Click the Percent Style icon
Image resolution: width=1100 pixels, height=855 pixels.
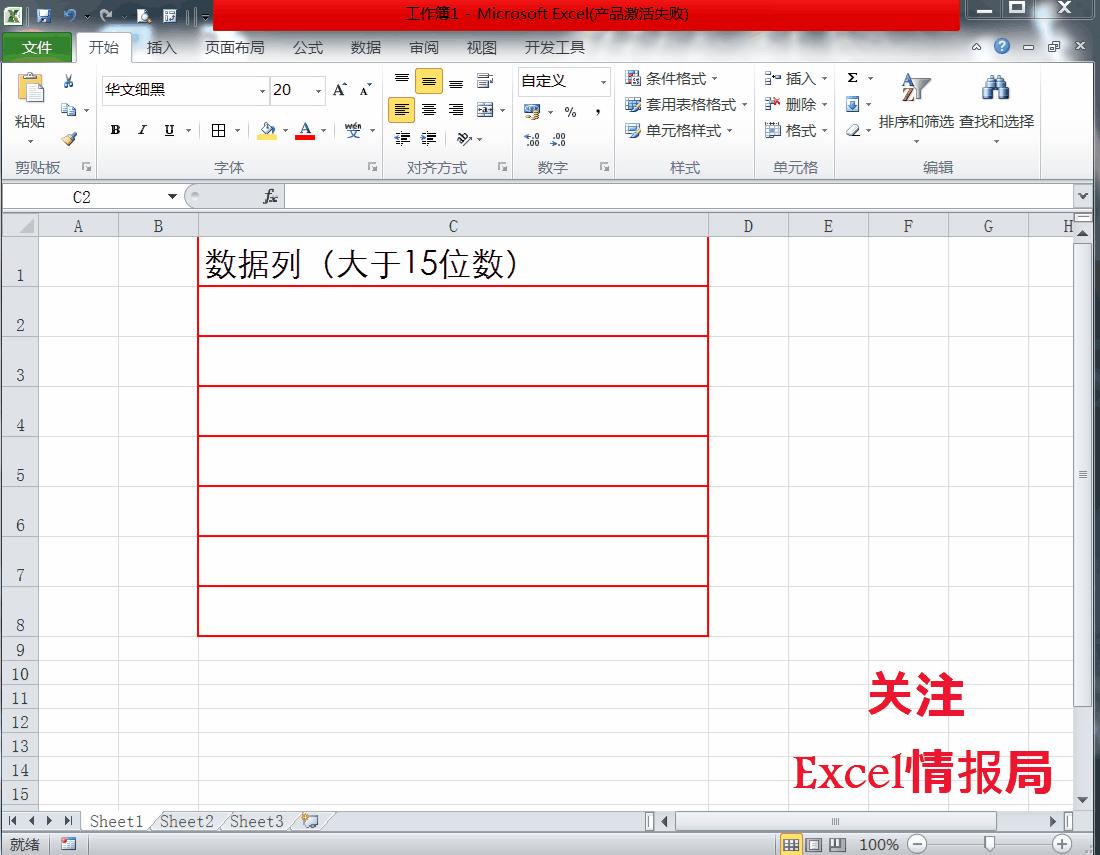(x=570, y=112)
